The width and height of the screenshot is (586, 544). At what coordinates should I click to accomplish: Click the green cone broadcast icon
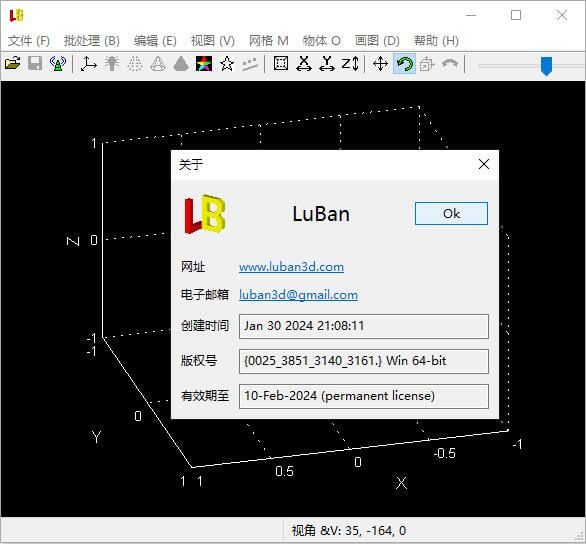(x=58, y=64)
